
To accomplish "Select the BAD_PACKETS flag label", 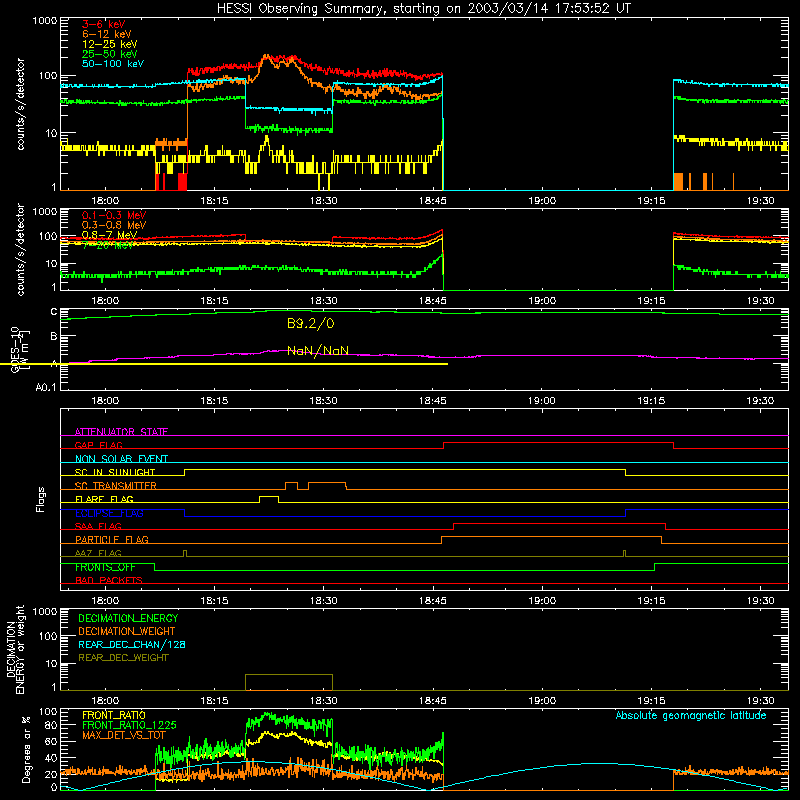I will pyautogui.click(x=109, y=580).
